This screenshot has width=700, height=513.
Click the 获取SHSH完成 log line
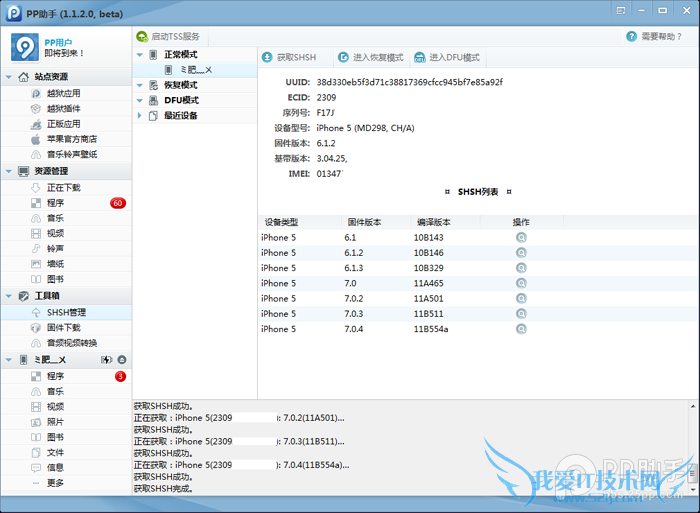click(x=163, y=488)
